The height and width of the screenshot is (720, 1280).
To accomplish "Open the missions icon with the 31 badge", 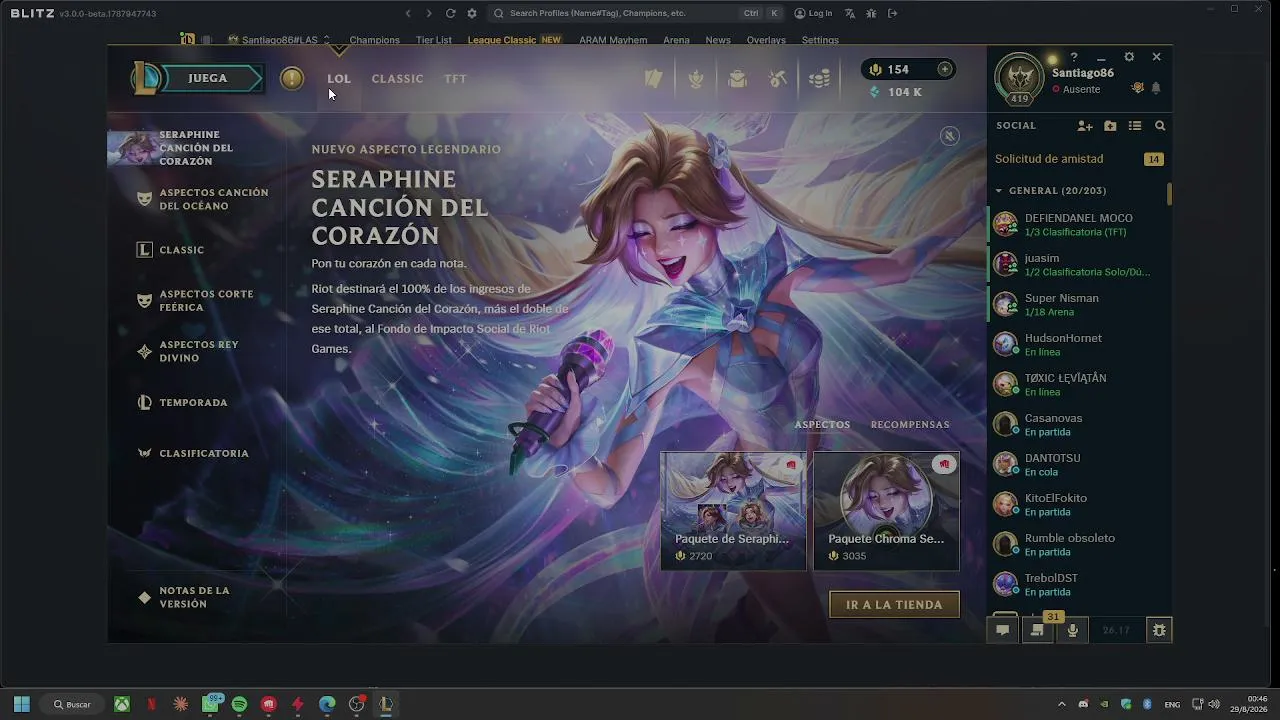I will click(x=1037, y=630).
